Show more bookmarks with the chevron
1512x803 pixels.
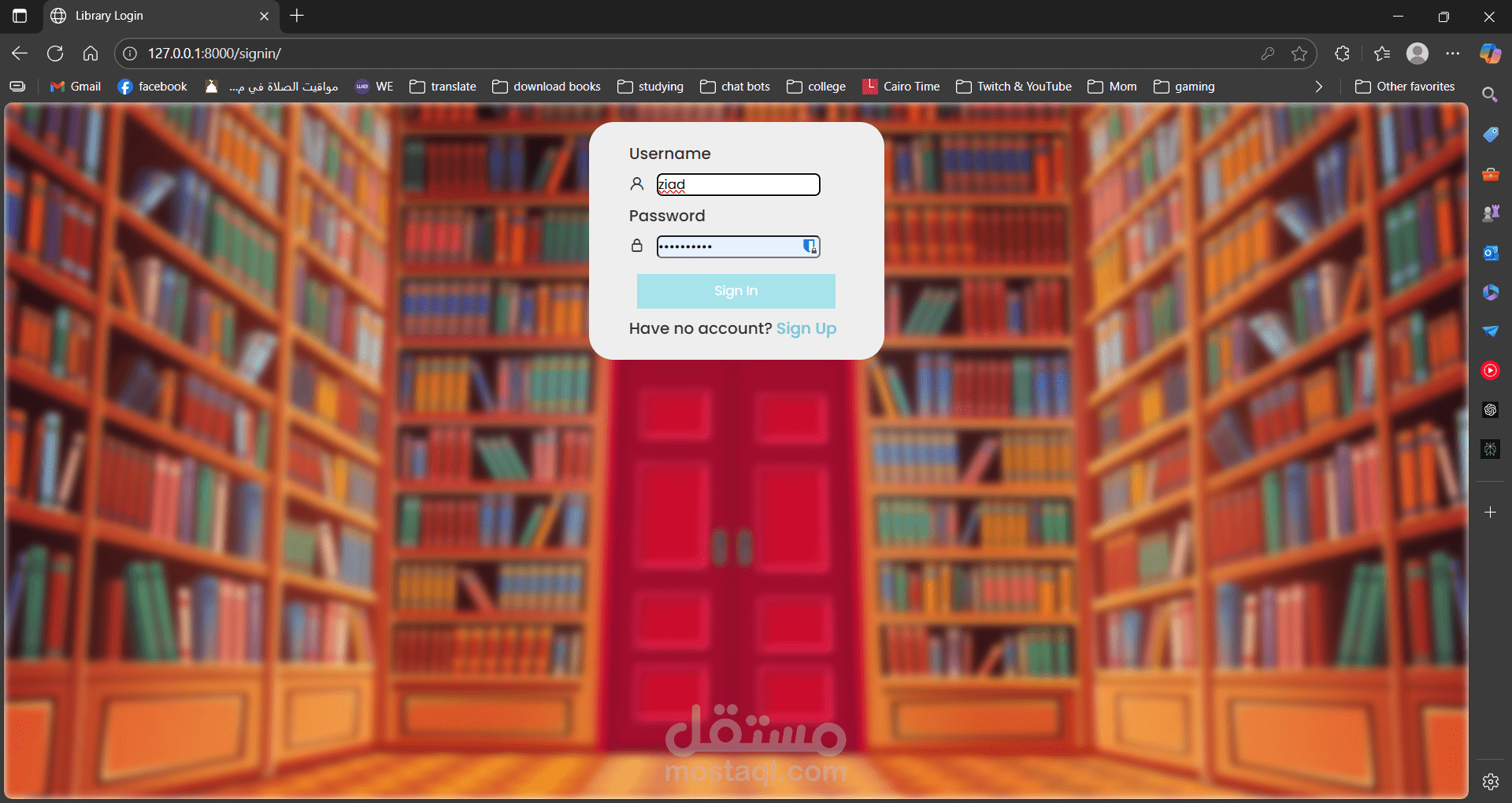tap(1319, 87)
